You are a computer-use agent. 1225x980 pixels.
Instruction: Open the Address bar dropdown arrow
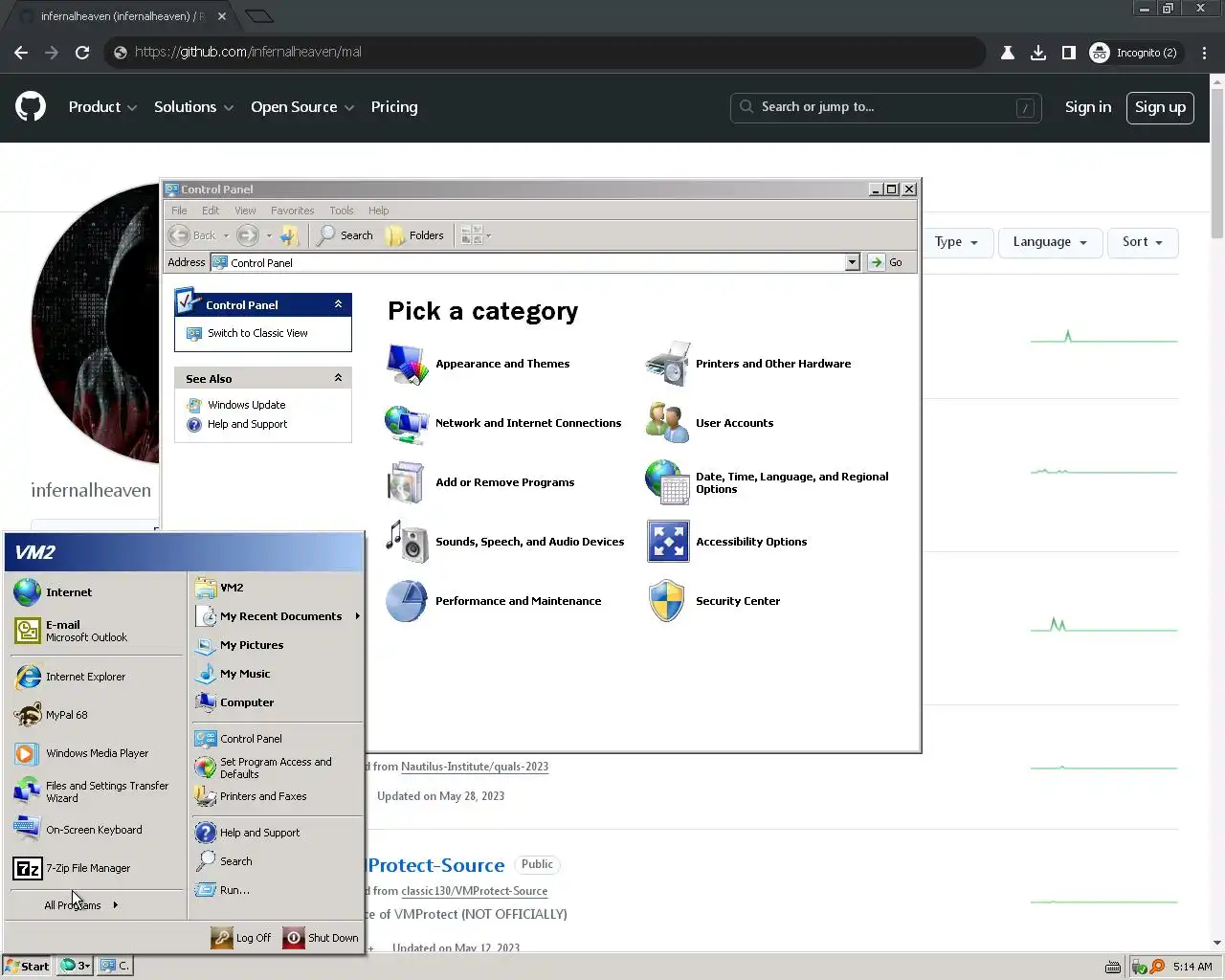853,262
